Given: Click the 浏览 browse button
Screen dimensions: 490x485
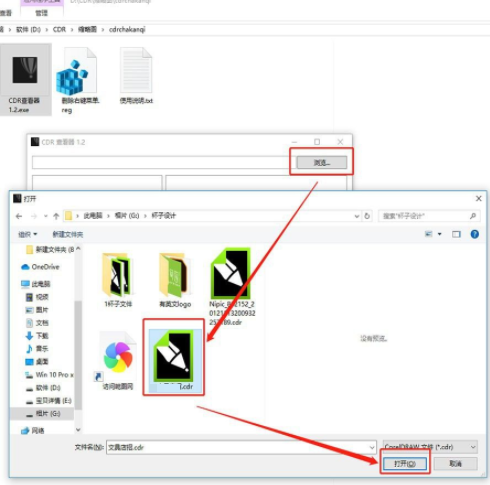Looking at the screenshot, I should click(x=322, y=162).
